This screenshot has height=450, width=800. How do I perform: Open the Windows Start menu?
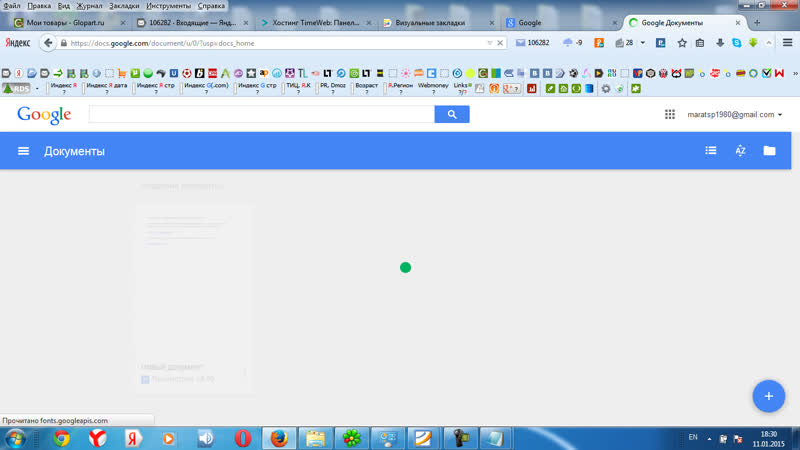(15, 439)
